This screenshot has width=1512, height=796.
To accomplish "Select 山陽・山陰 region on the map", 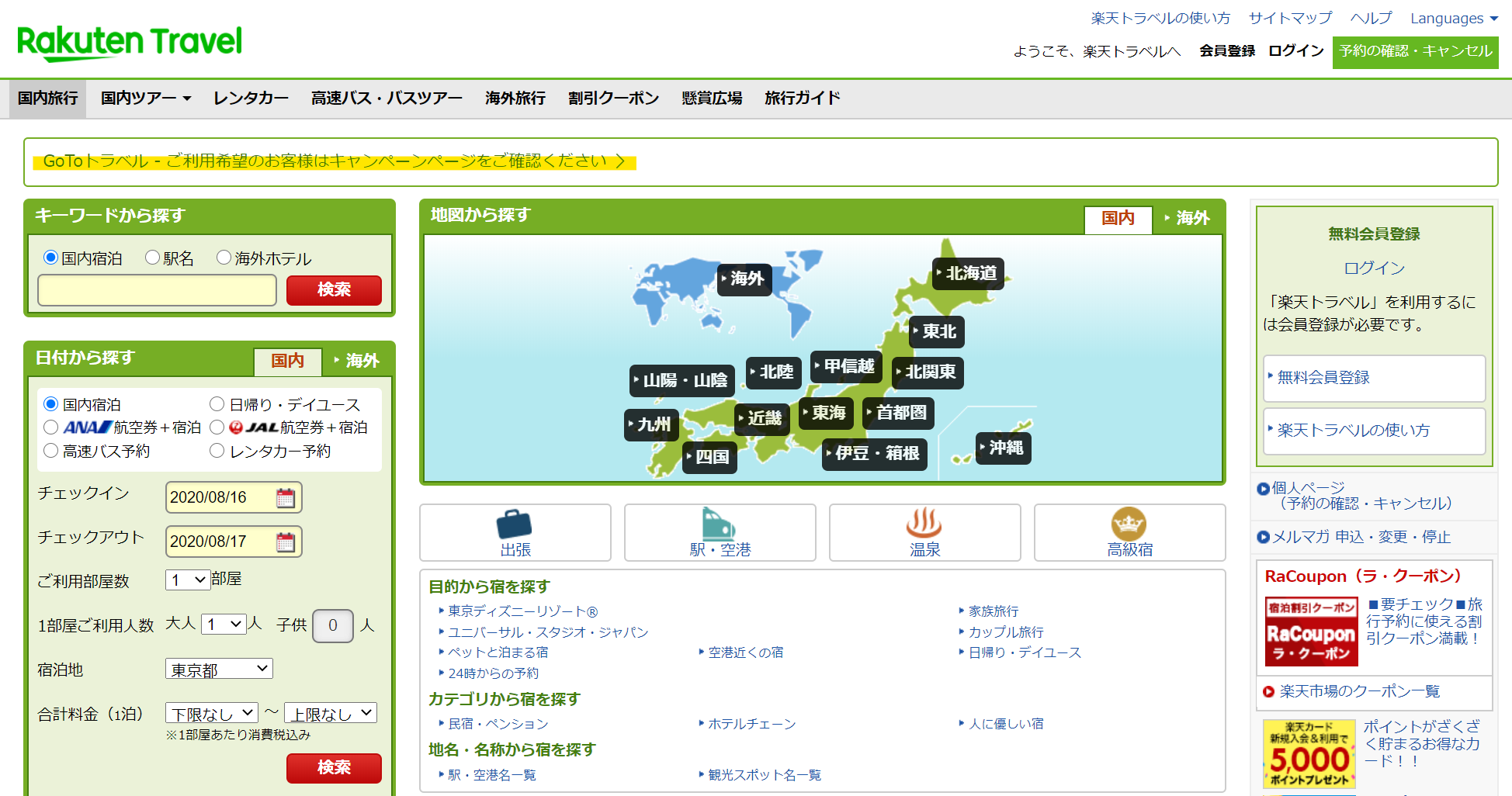I will (x=682, y=380).
